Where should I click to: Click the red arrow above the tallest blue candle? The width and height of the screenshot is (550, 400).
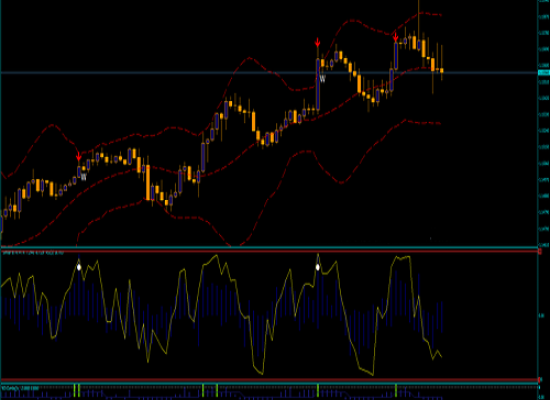(317, 43)
